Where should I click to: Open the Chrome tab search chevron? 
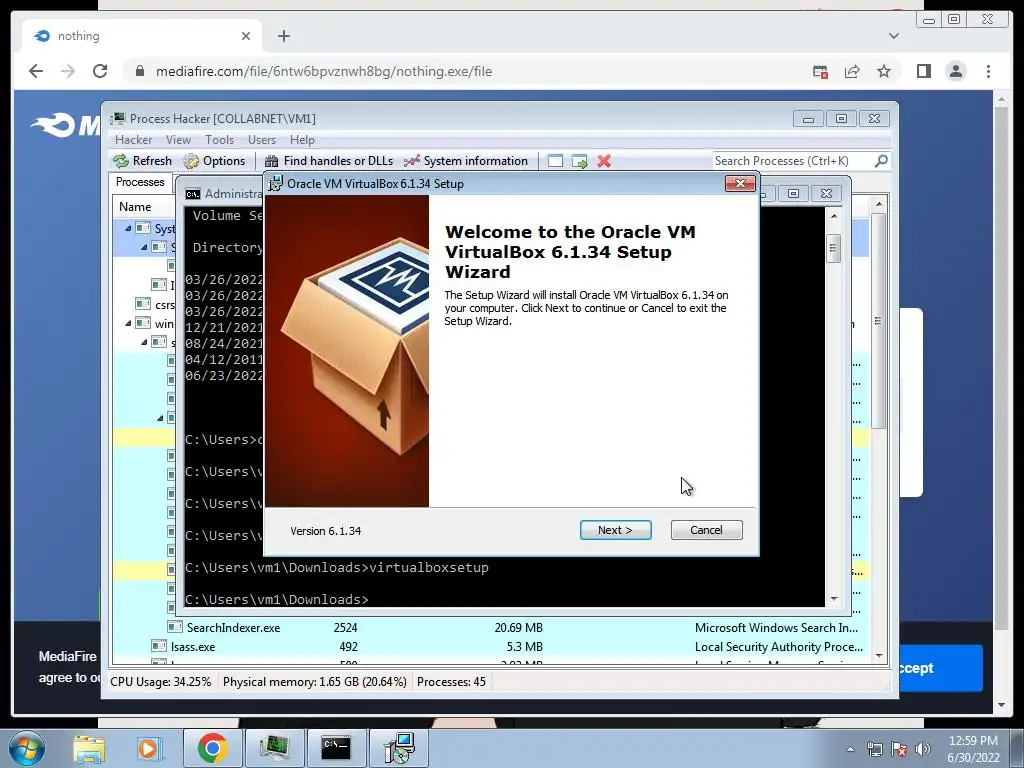tap(894, 36)
